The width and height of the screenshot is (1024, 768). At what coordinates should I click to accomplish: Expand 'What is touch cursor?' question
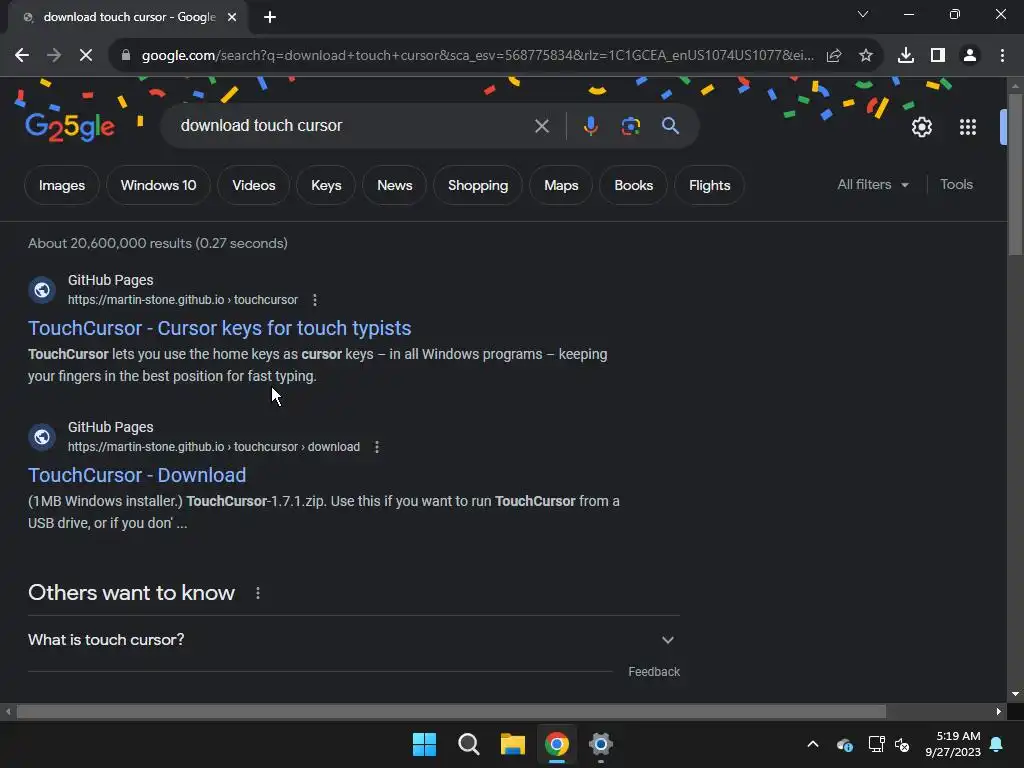(x=353, y=640)
